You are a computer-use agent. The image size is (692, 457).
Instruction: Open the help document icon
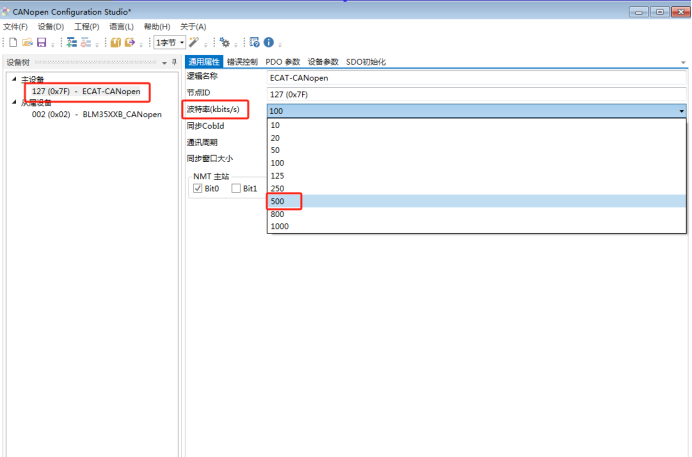coord(255,42)
